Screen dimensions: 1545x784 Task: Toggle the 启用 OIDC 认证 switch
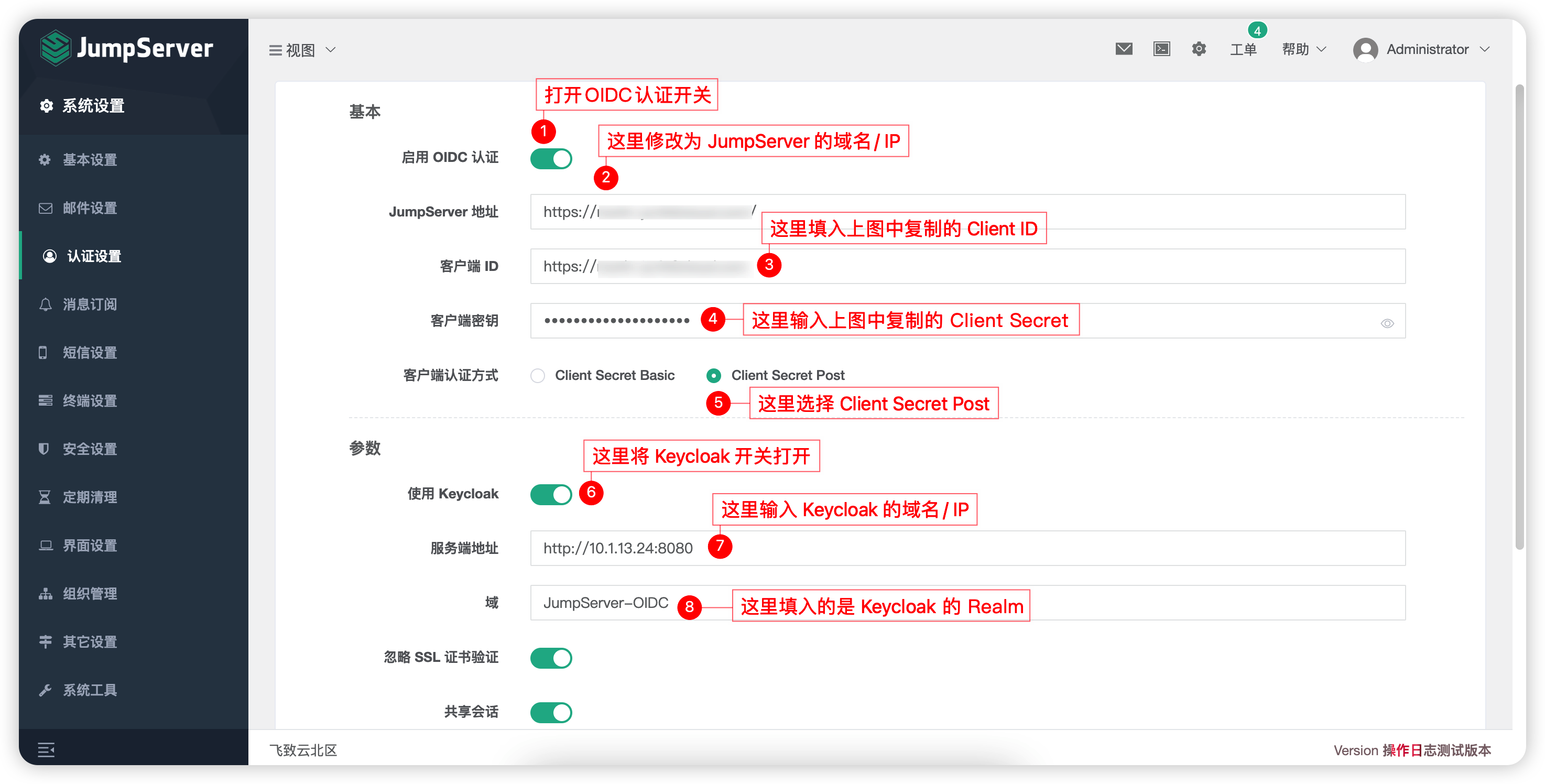coord(551,159)
